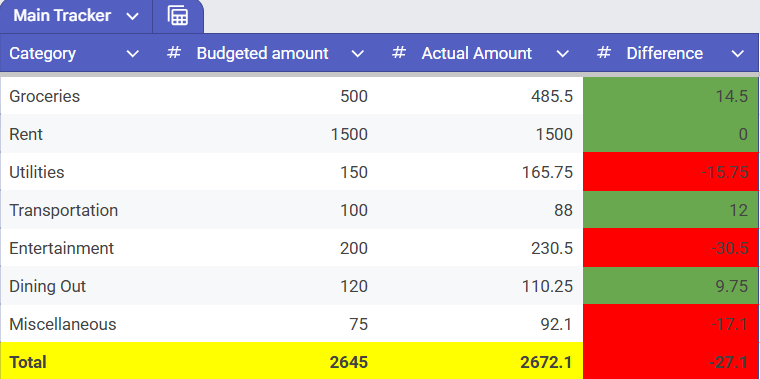Screen dimensions: 760x379
Task: Click the total actual value 2672.1
Action: 547,362
